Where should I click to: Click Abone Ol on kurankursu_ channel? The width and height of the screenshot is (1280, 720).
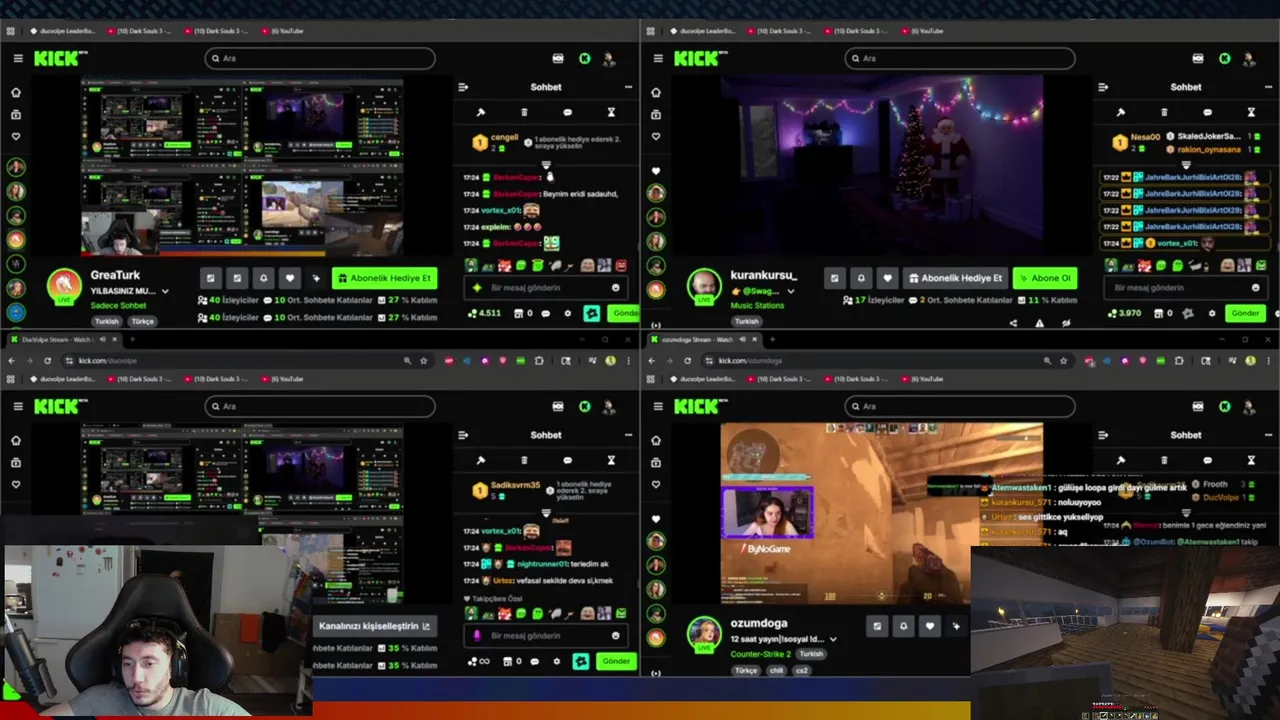pos(1044,278)
